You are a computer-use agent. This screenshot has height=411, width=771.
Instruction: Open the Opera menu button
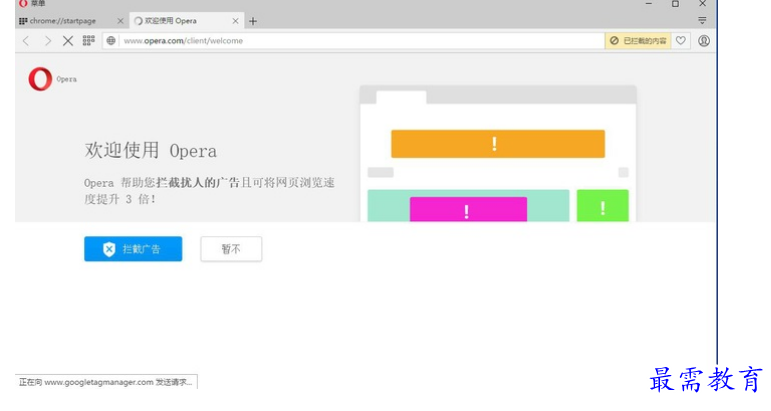(x=31, y=3)
